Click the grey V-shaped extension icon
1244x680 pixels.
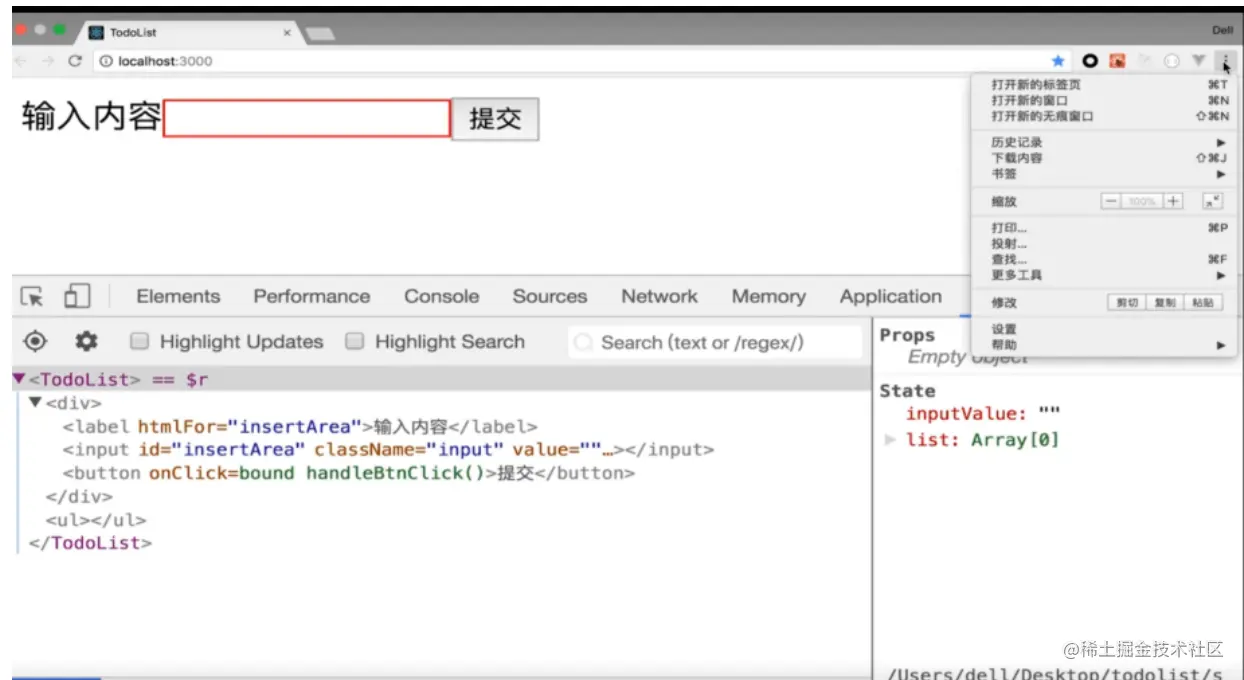[x=1199, y=61]
